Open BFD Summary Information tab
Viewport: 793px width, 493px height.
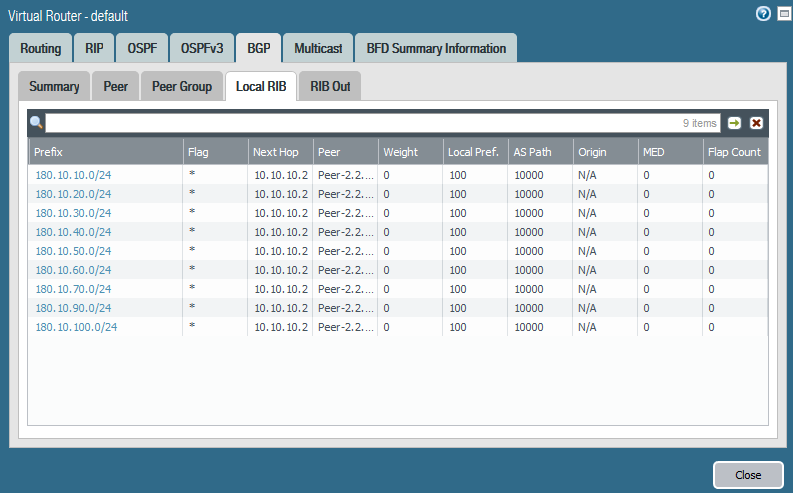click(436, 48)
